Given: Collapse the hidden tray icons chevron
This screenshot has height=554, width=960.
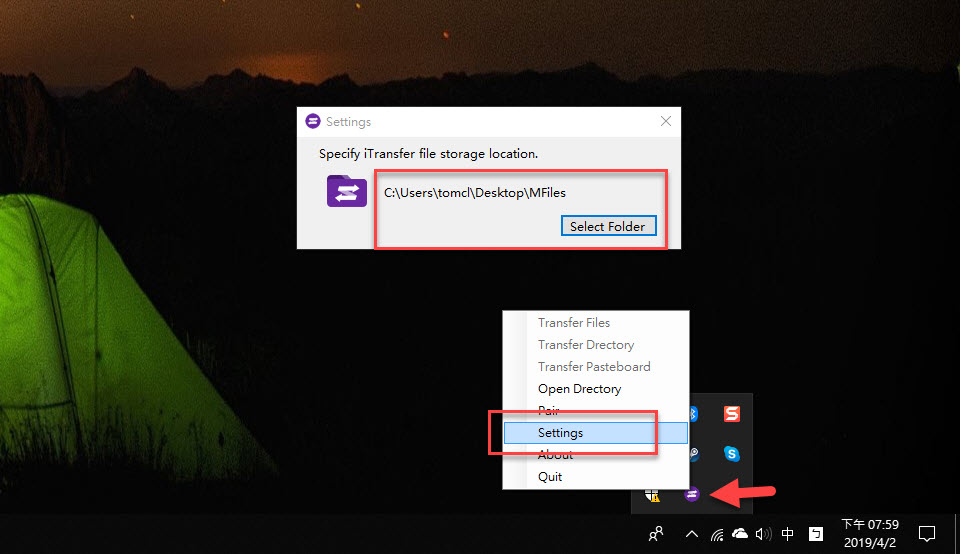Looking at the screenshot, I should 692,534.
